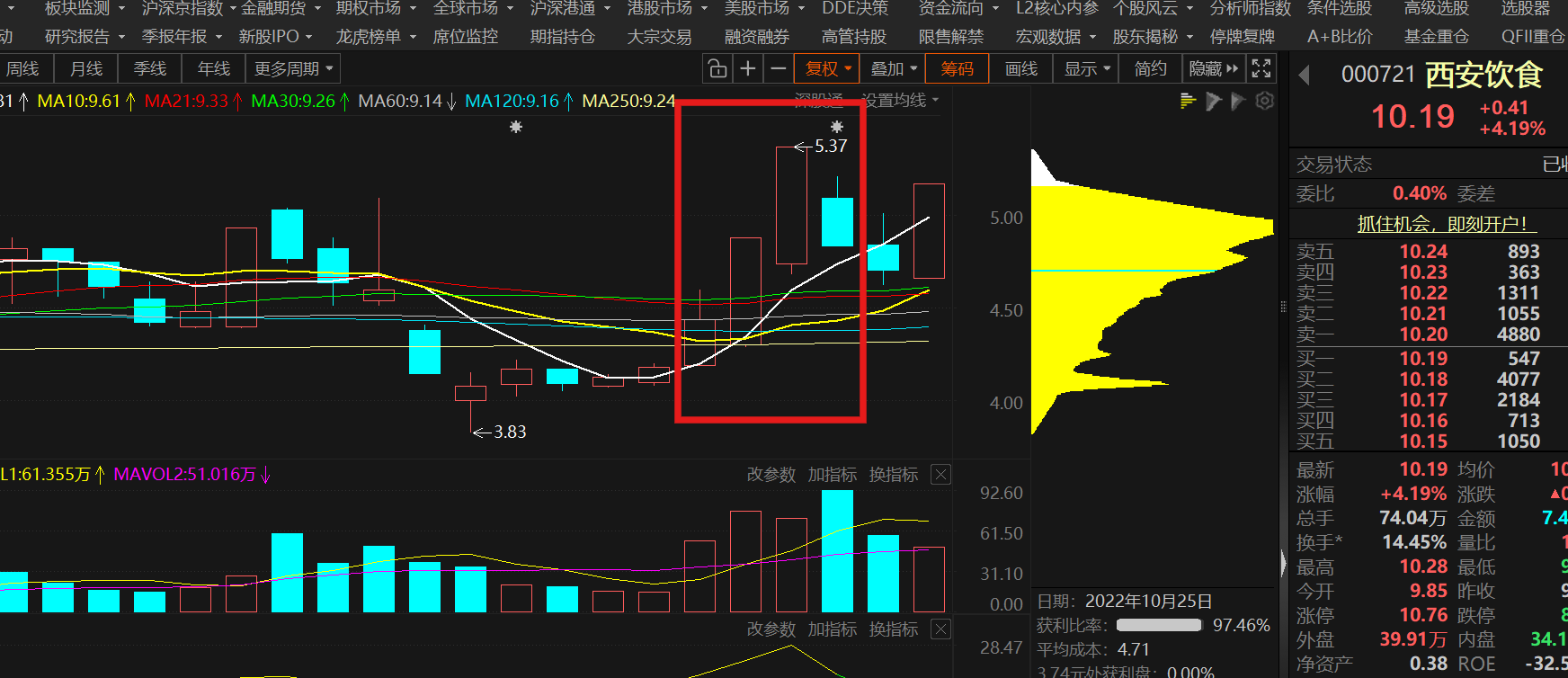Open 高管持股 menu item

pos(854,37)
